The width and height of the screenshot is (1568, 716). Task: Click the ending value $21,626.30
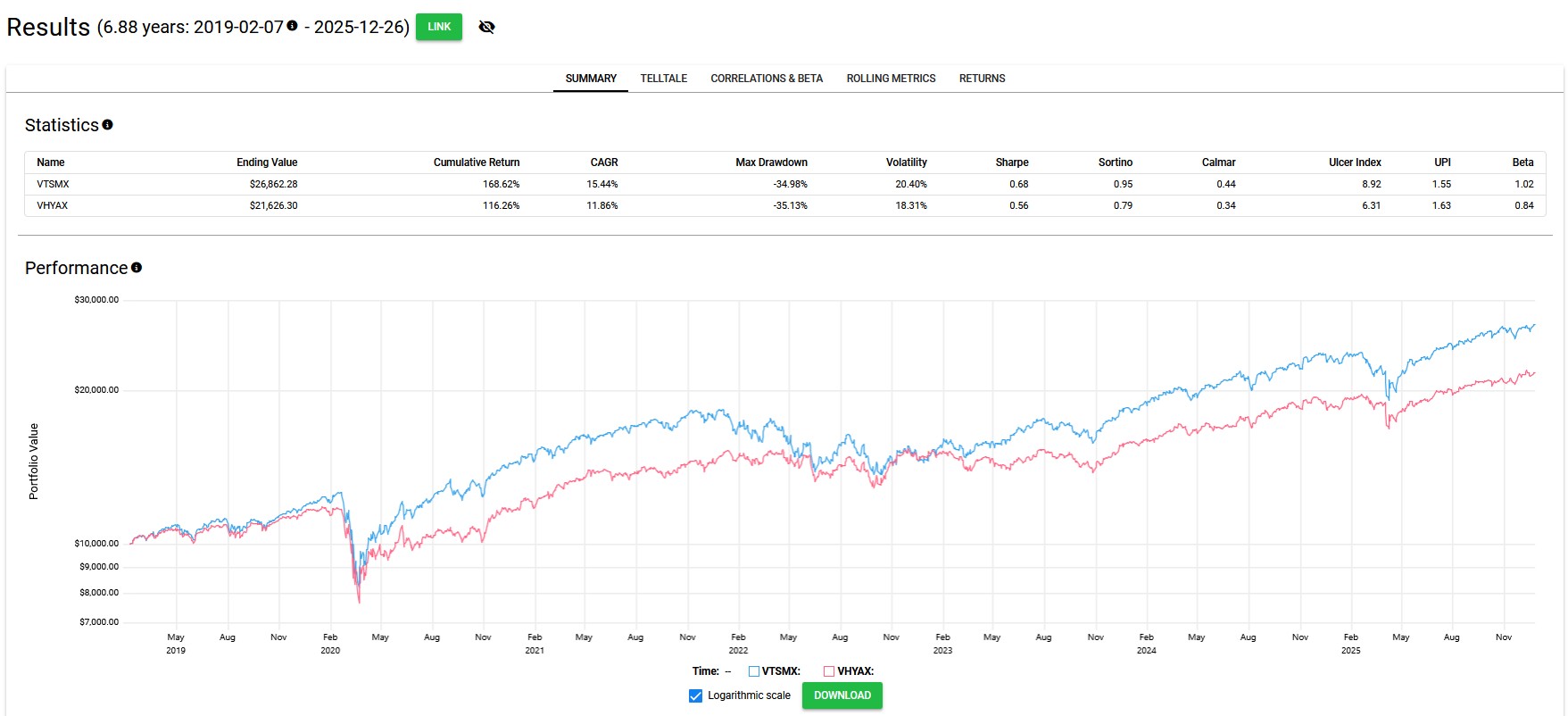point(274,205)
